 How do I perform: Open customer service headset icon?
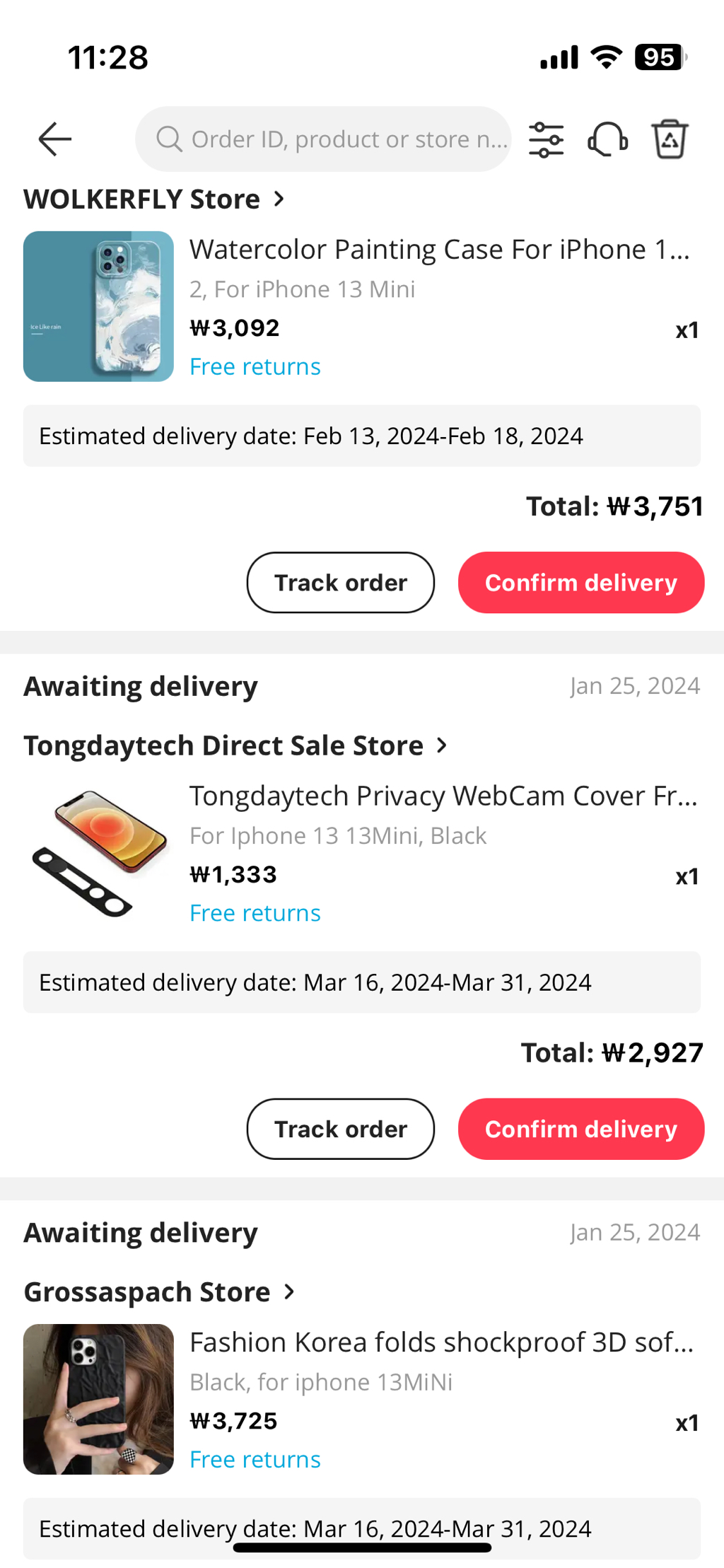point(607,139)
